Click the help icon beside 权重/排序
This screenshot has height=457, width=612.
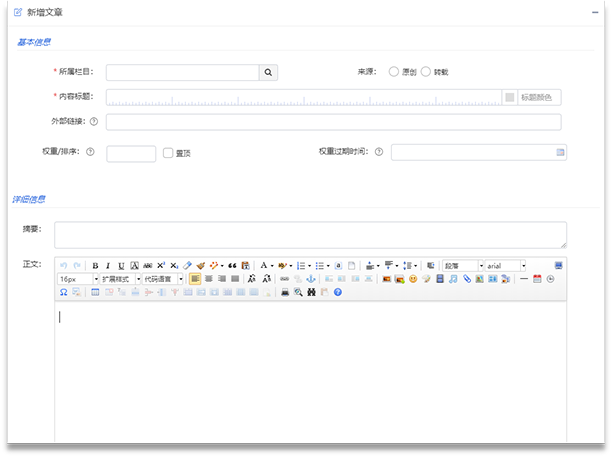click(x=90, y=152)
